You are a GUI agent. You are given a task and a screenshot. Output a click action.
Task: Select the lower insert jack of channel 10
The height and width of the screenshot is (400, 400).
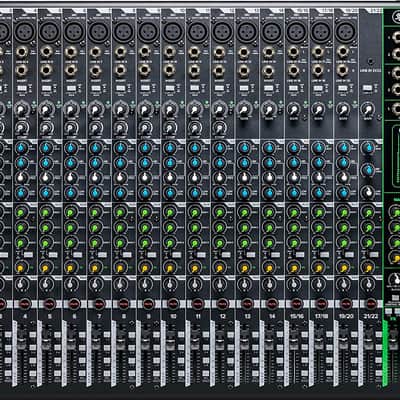pyautogui.click(x=170, y=71)
